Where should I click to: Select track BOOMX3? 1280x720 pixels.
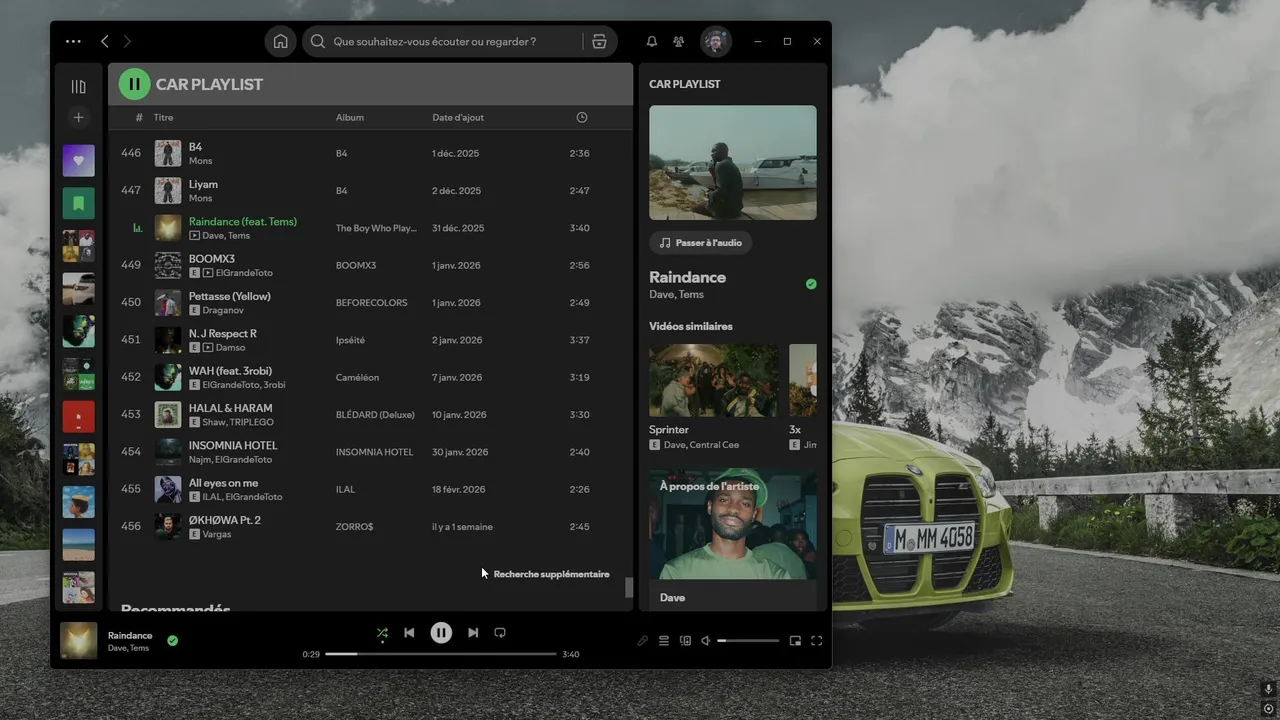pyautogui.click(x=371, y=265)
